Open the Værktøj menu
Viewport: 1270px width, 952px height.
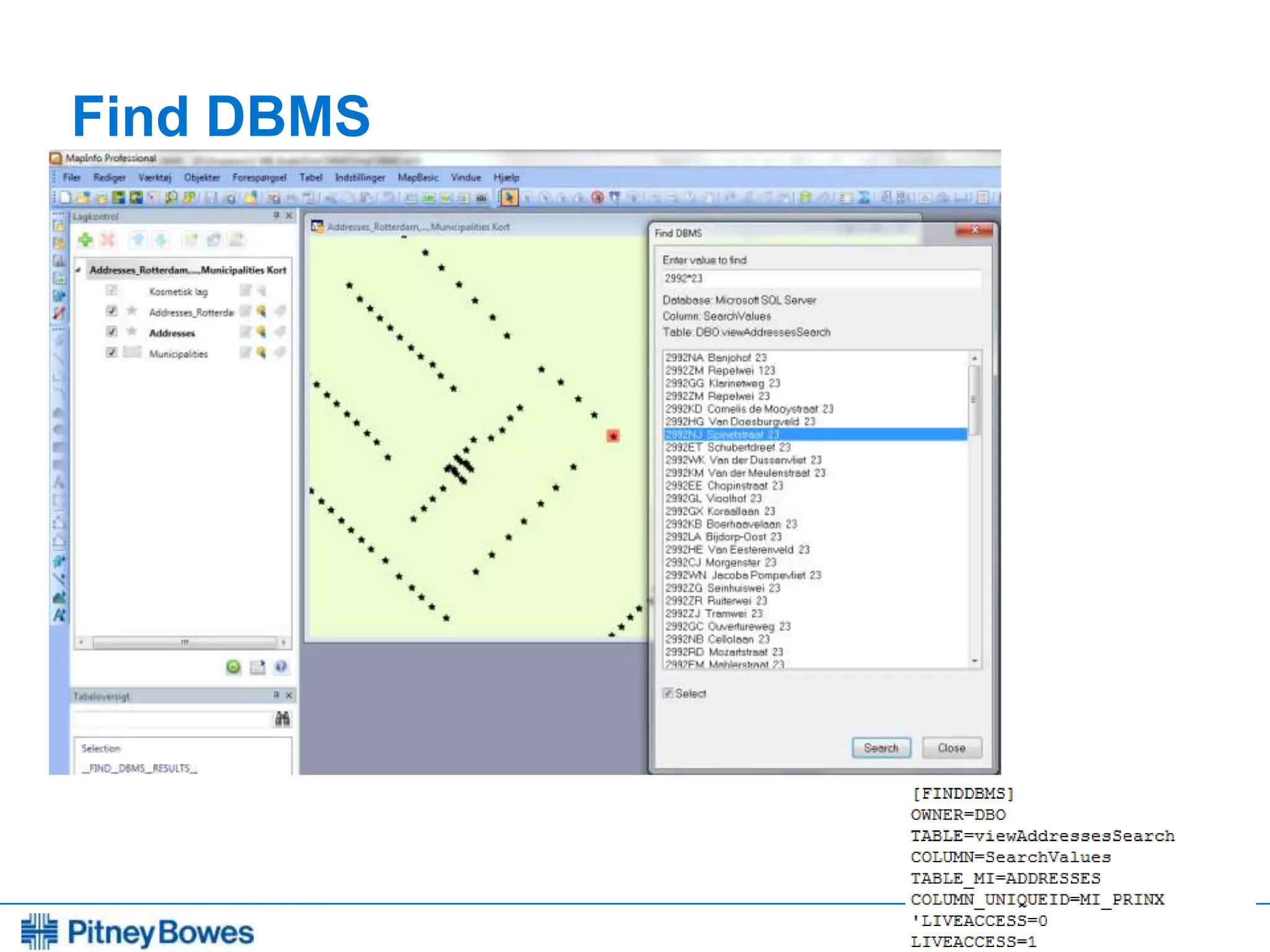click(154, 177)
